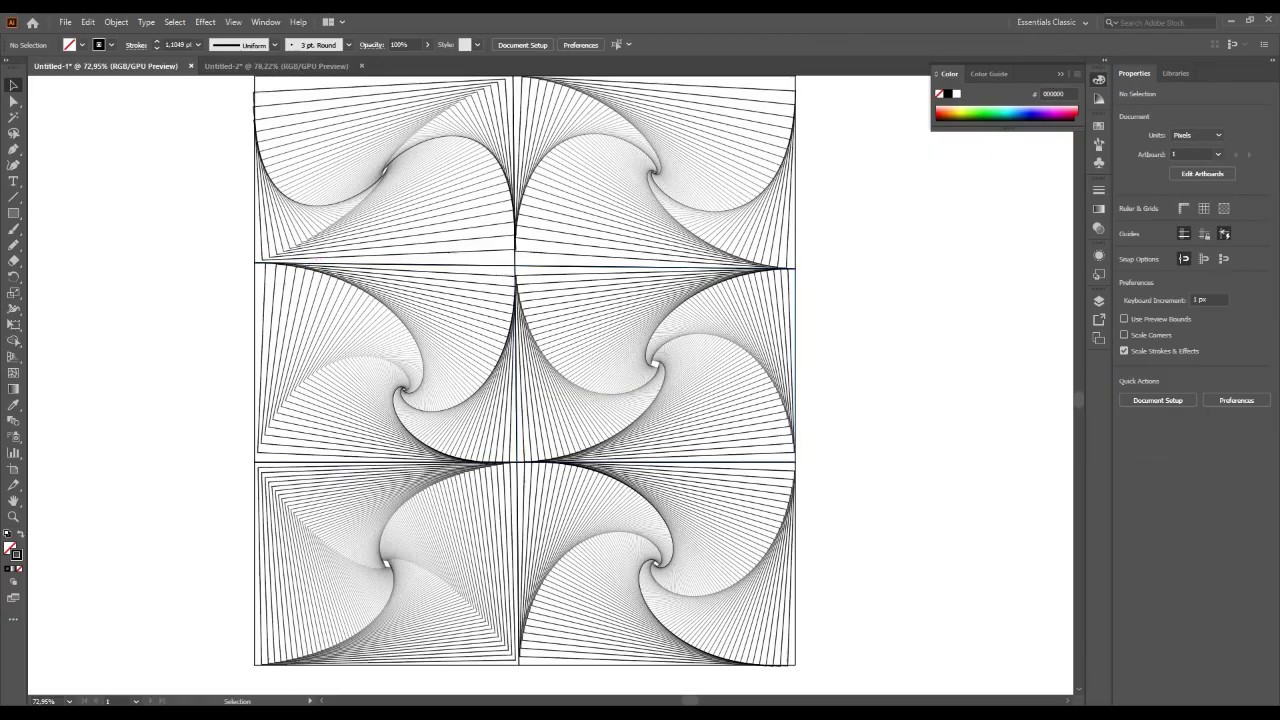
Task: Toggle transparency grid in Ruler & Grids
Action: [x=1224, y=208]
